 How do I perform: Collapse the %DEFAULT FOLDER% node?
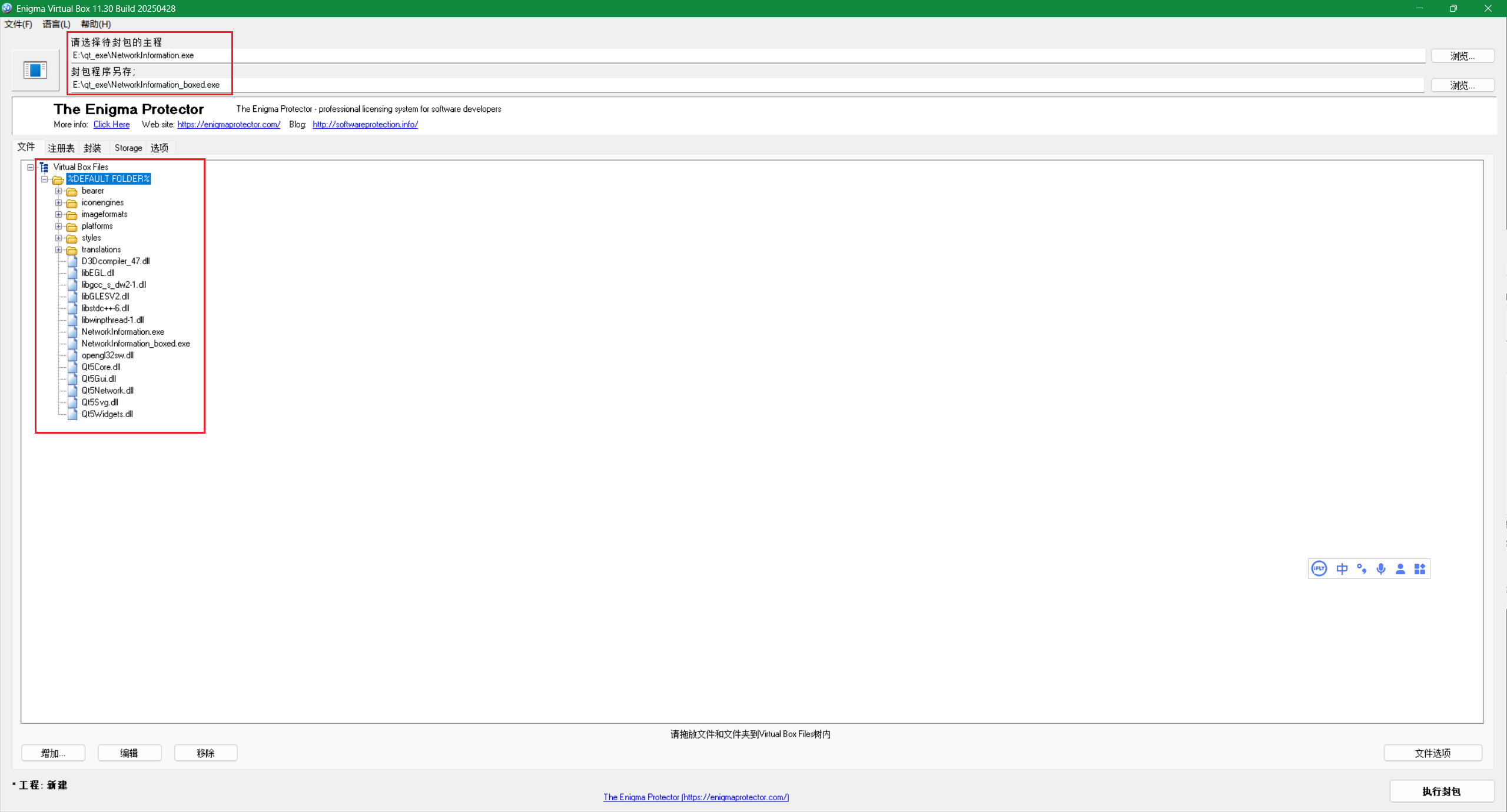[x=44, y=179]
